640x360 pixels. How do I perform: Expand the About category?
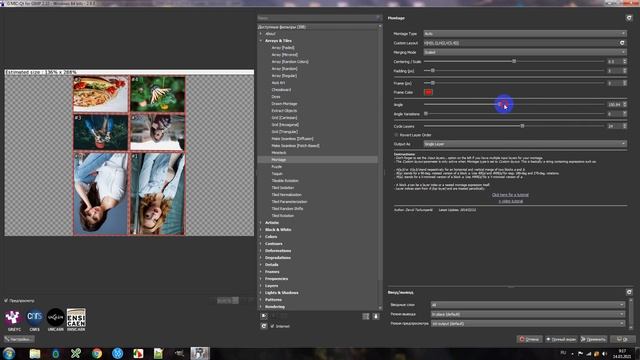tap(261, 34)
